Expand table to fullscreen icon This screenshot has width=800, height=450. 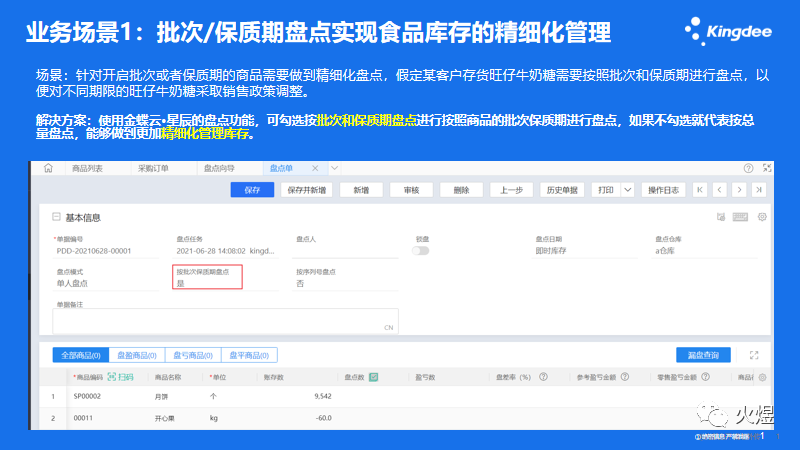pyautogui.click(x=754, y=355)
